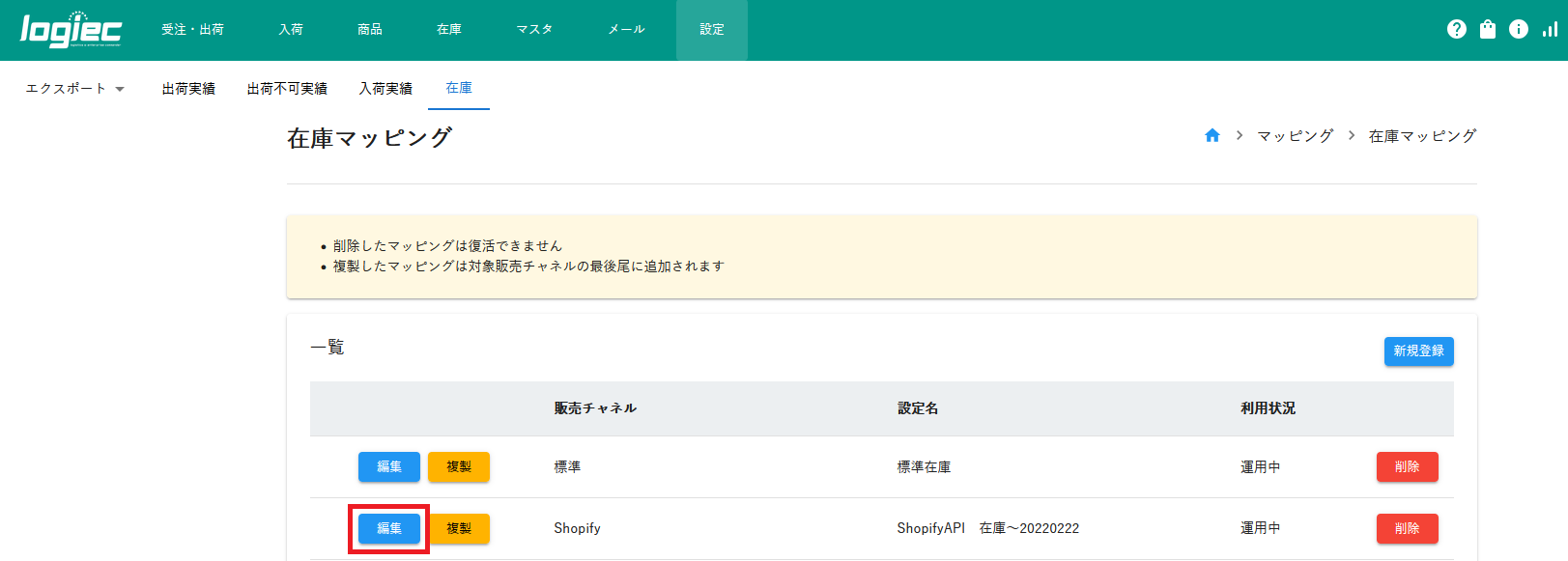Open the 在庫 top navigation menu
Screen dimensions: 1568x561
click(448, 30)
